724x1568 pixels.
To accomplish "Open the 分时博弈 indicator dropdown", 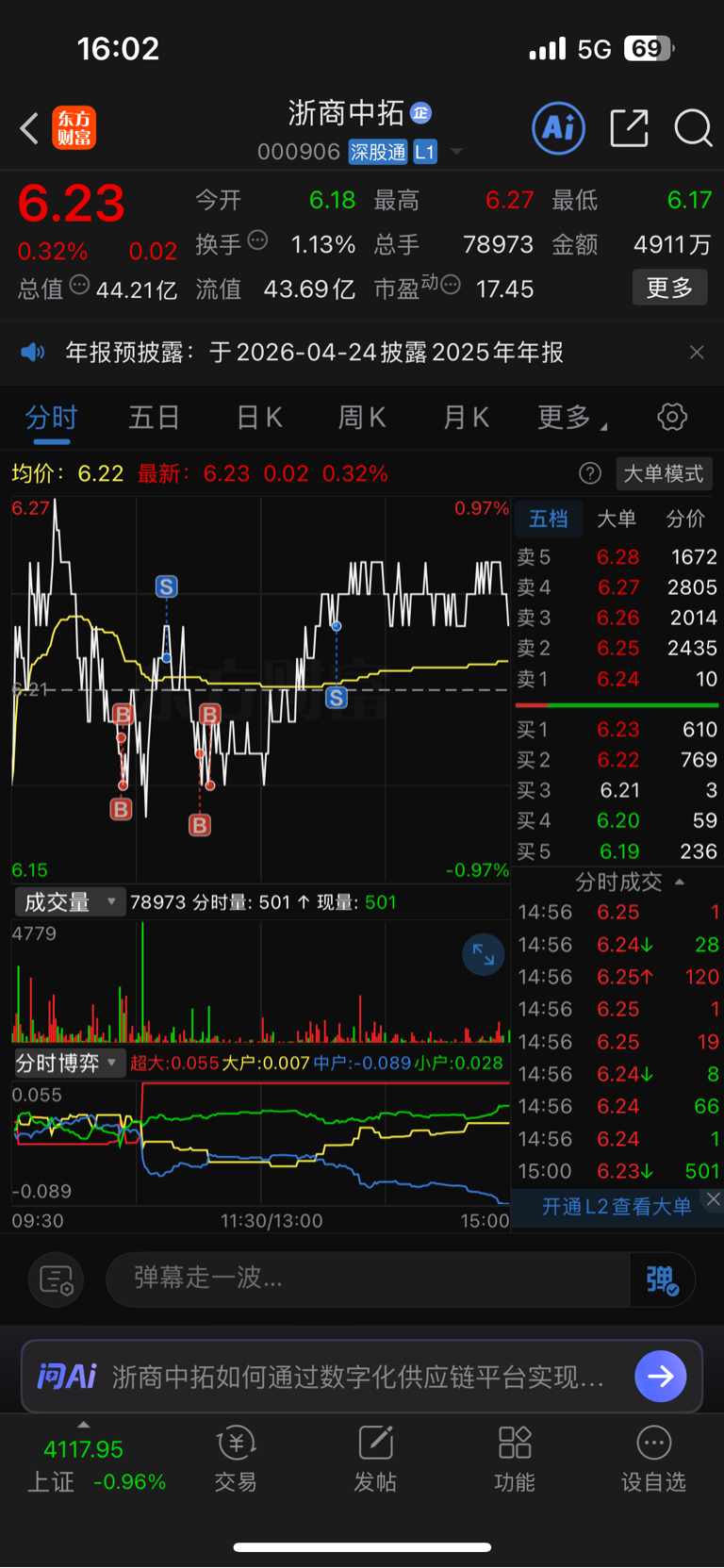I will (x=71, y=1063).
